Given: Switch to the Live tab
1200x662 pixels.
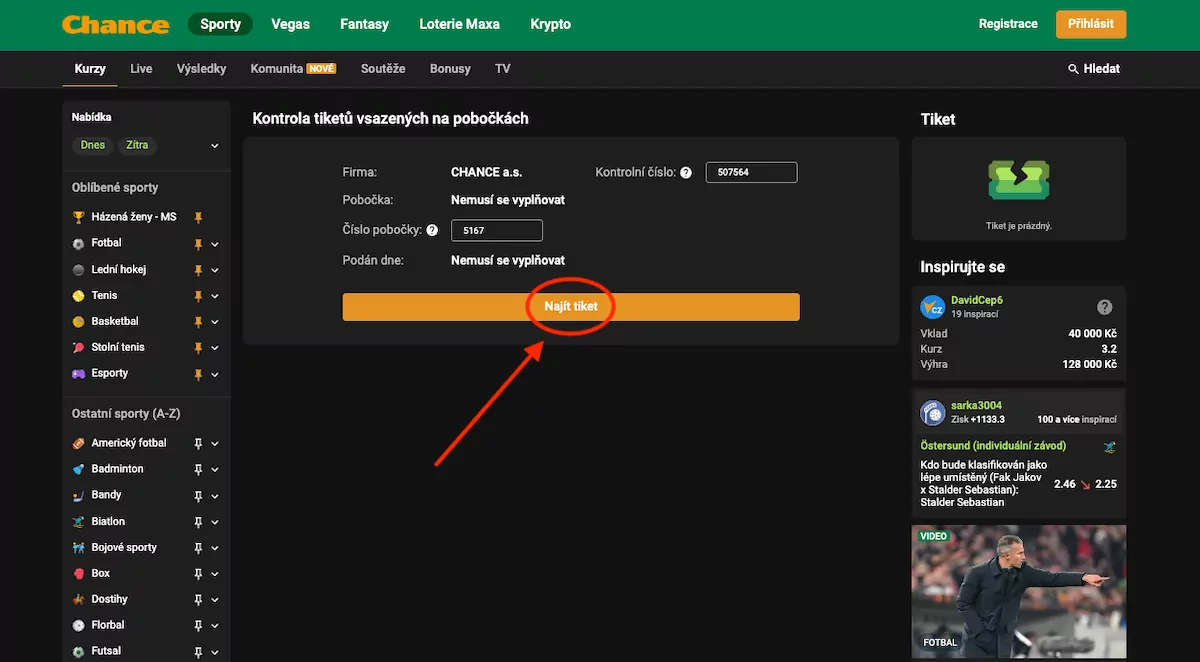Looking at the screenshot, I should tap(140, 68).
